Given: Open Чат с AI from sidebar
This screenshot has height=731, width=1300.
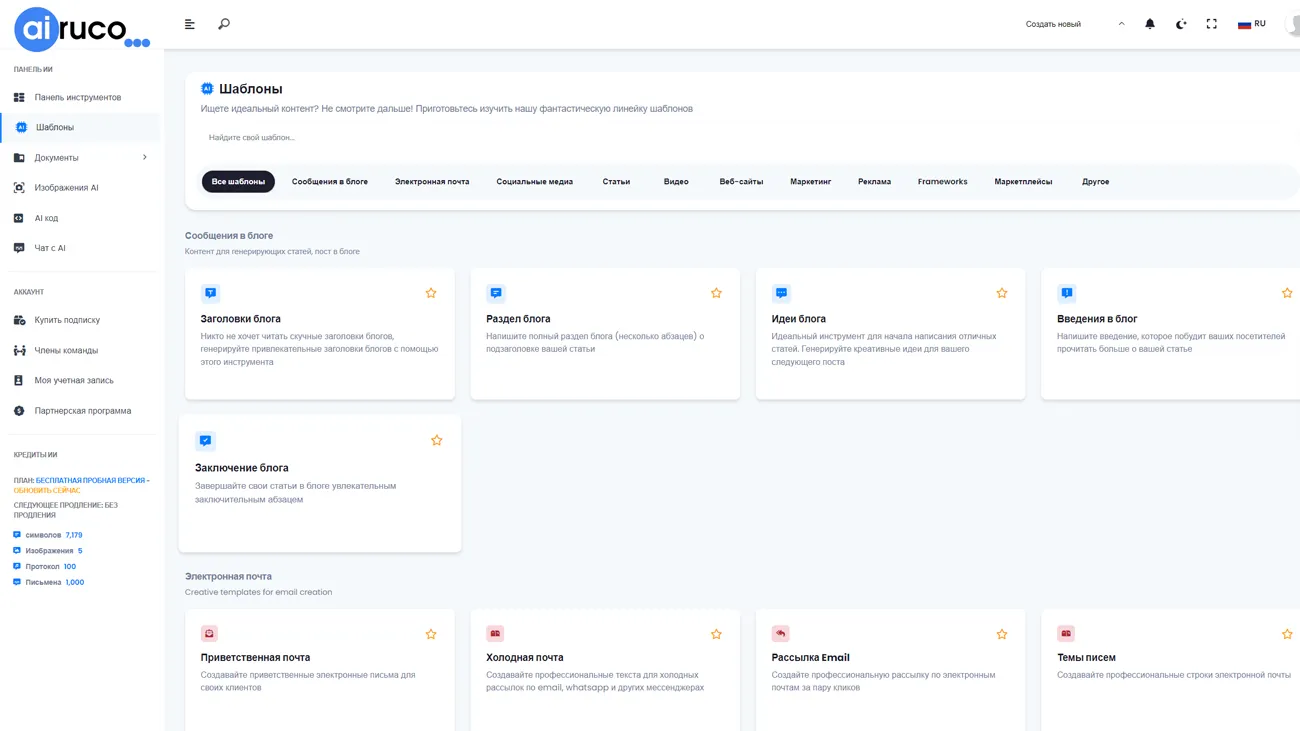Looking at the screenshot, I should (x=50, y=248).
